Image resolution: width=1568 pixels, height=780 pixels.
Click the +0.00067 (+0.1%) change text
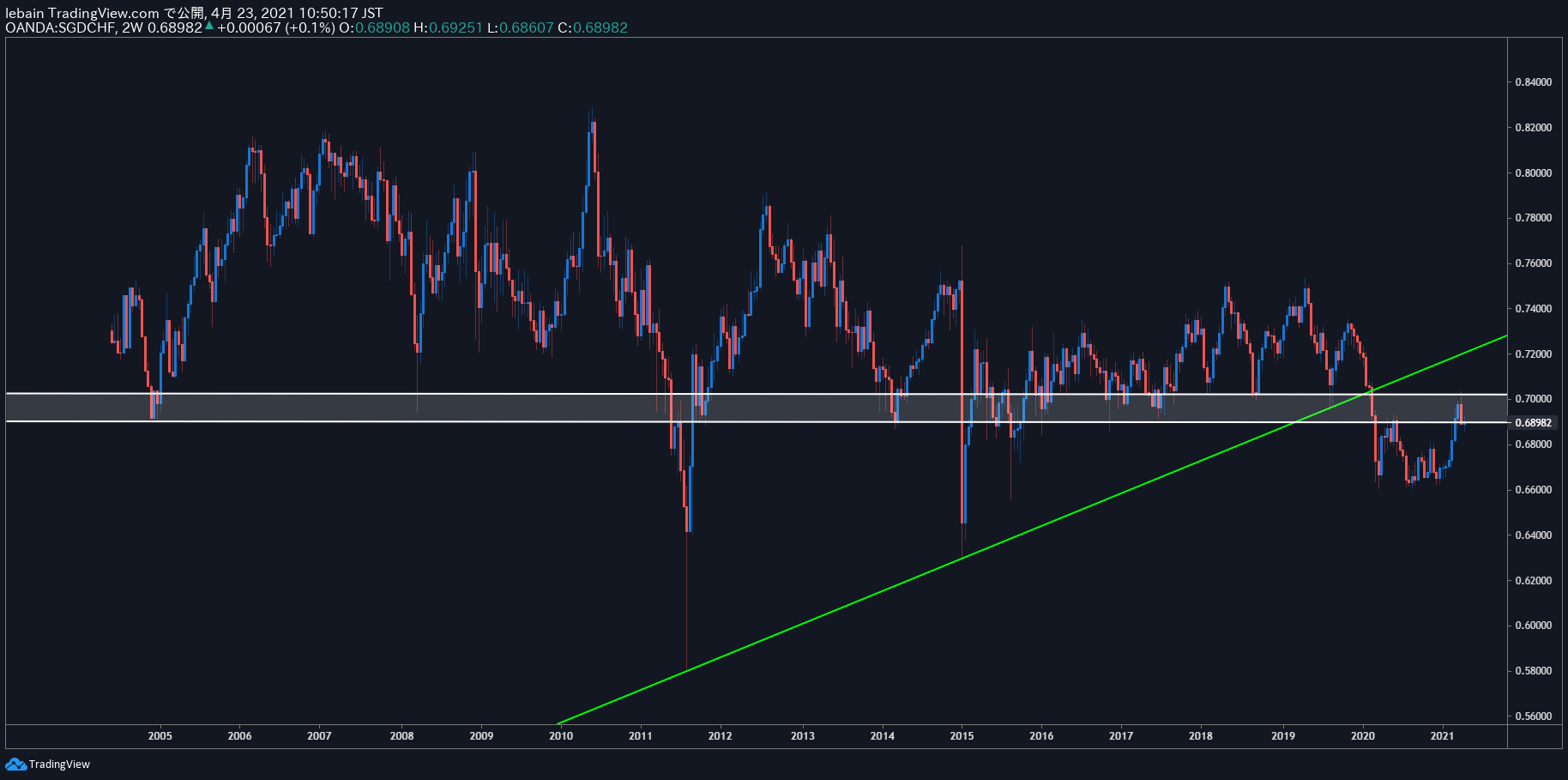[275, 27]
